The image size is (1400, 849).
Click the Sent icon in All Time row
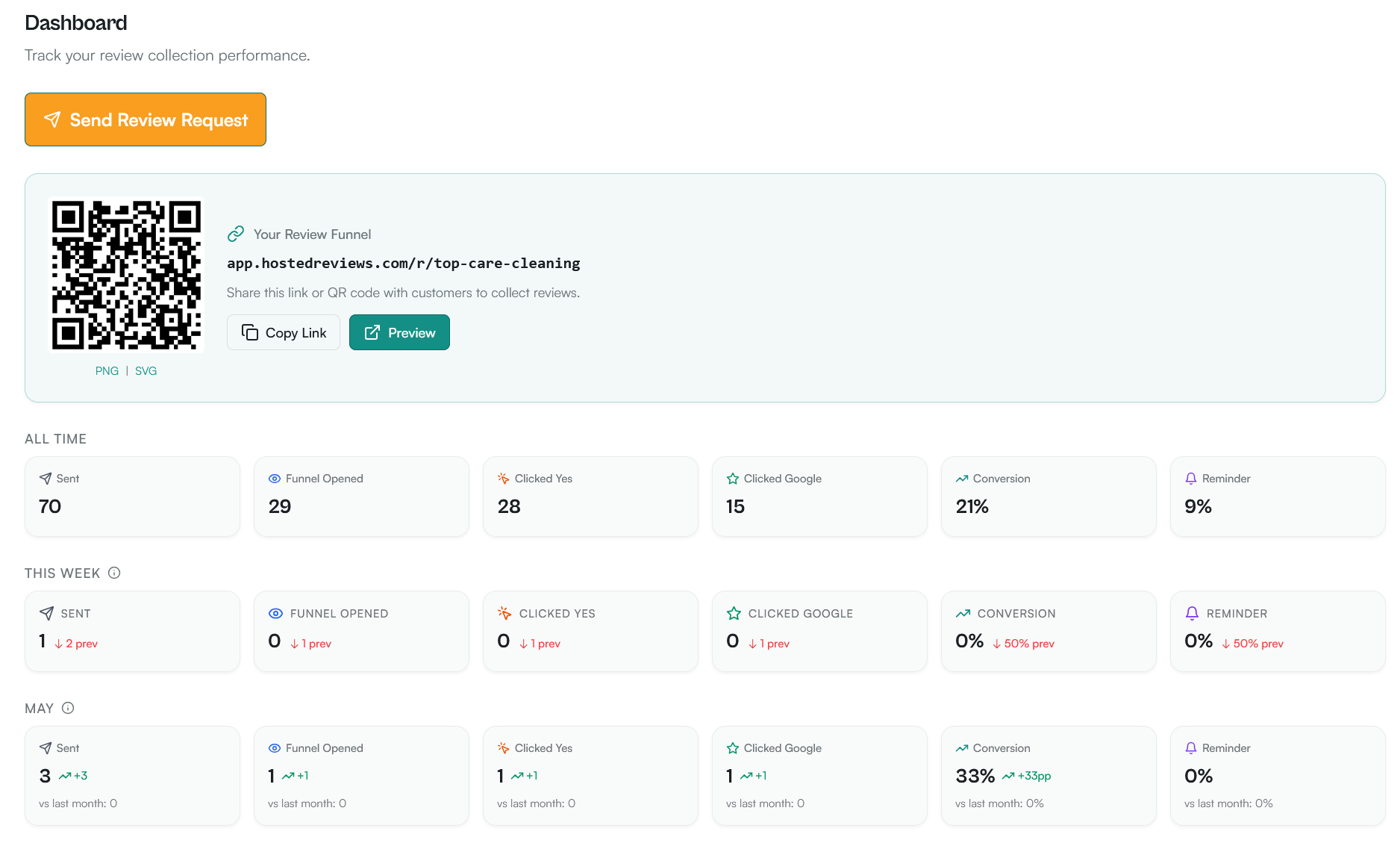[x=46, y=479]
